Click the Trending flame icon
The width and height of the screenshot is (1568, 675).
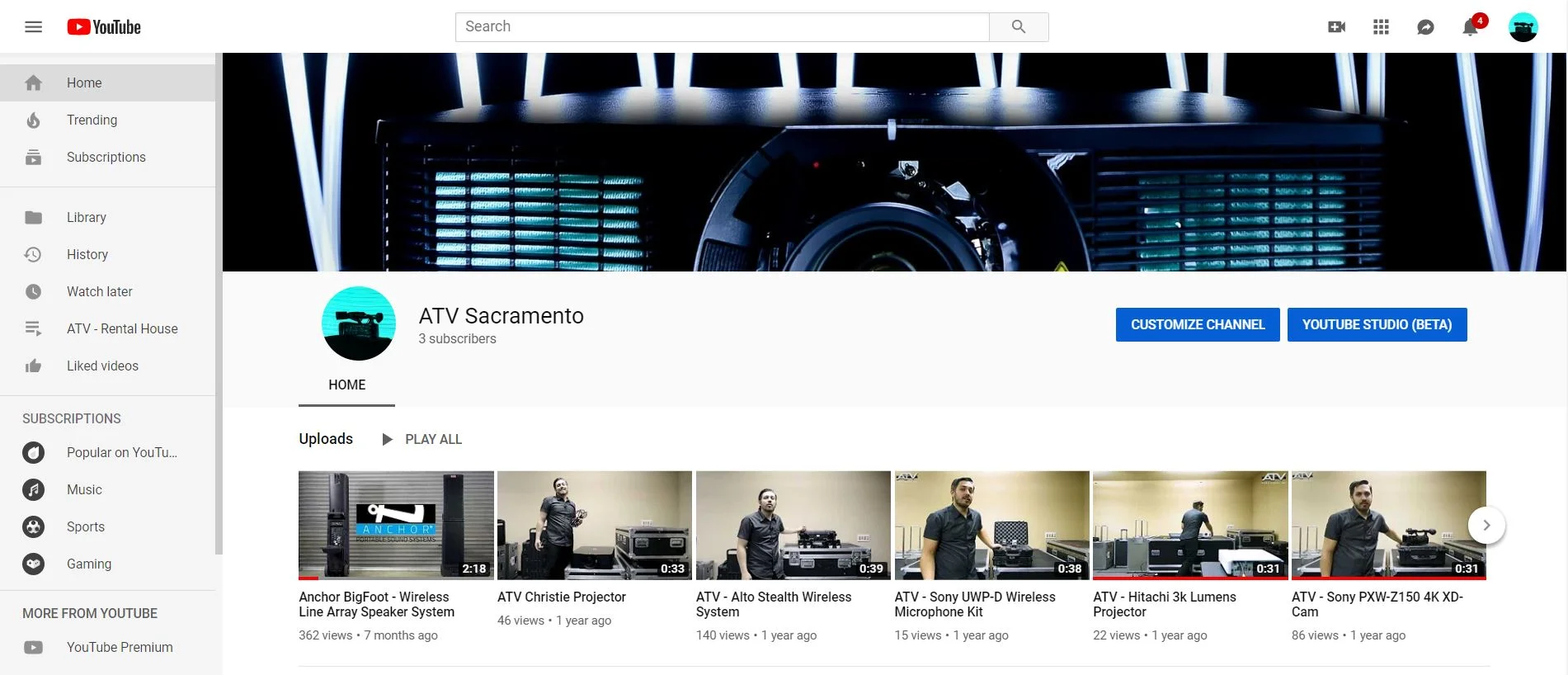(x=33, y=120)
